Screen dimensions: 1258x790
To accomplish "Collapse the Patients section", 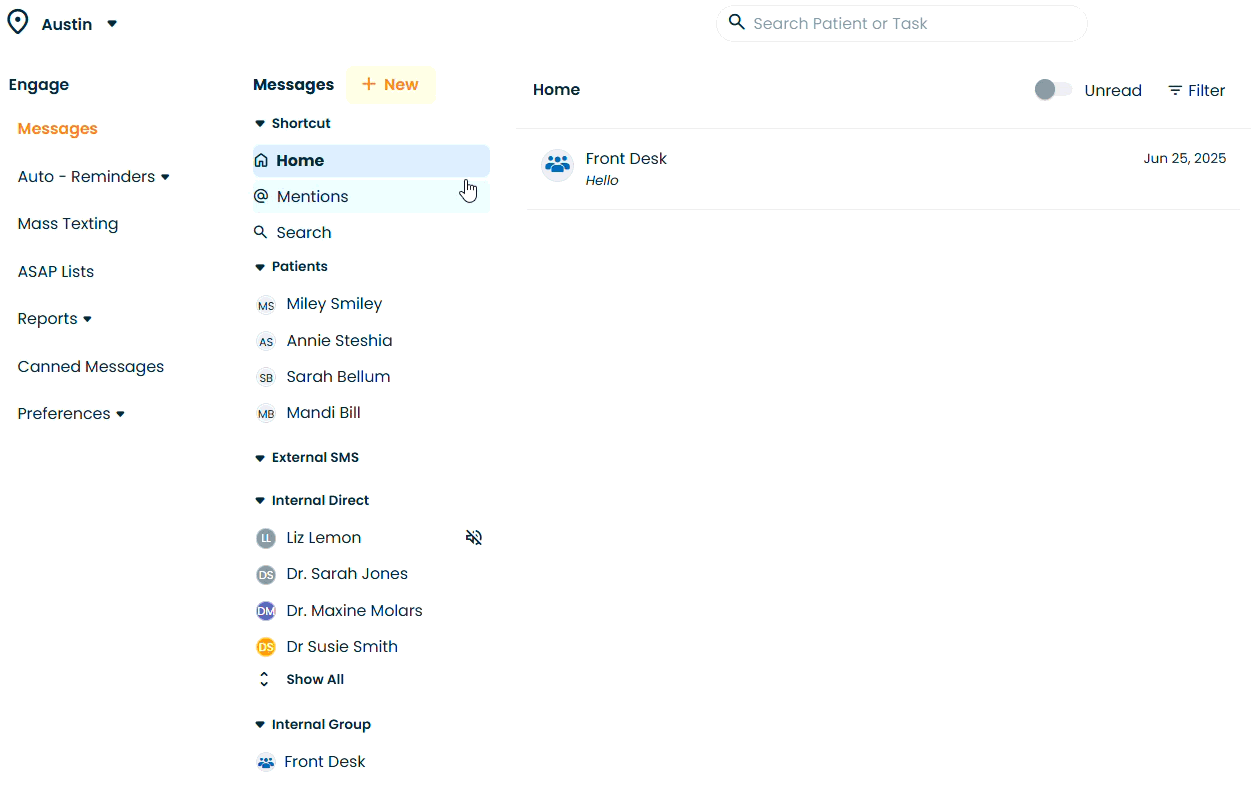I will point(261,267).
